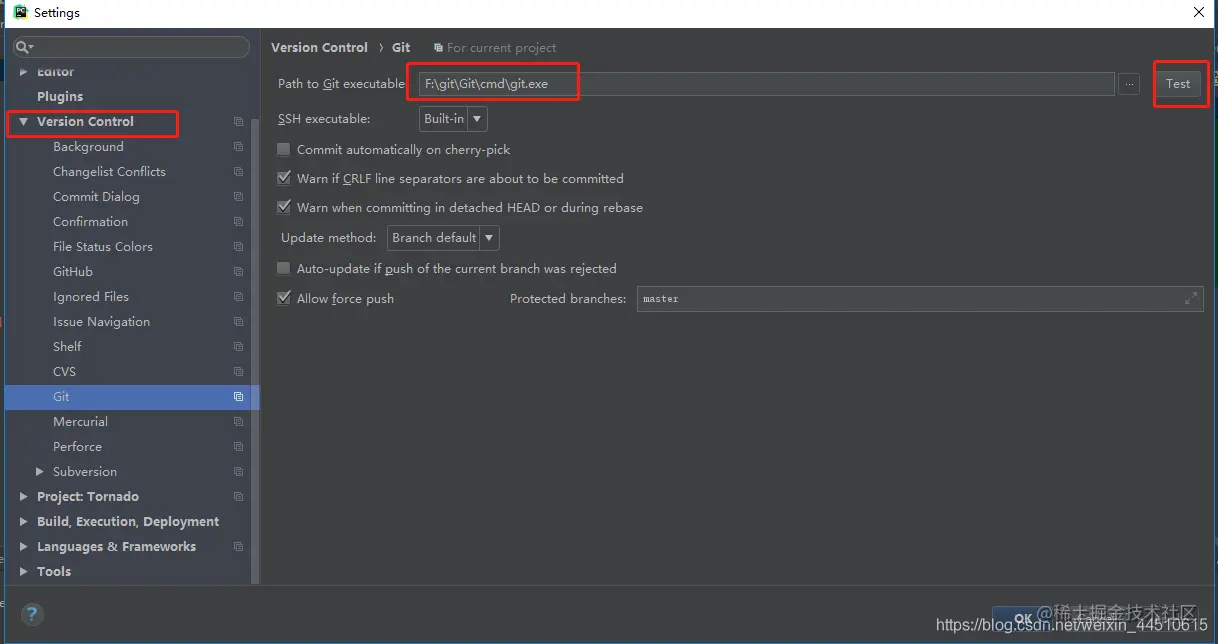Toggle Warn when committing in detached HEAD
1218x644 pixels.
click(x=284, y=207)
